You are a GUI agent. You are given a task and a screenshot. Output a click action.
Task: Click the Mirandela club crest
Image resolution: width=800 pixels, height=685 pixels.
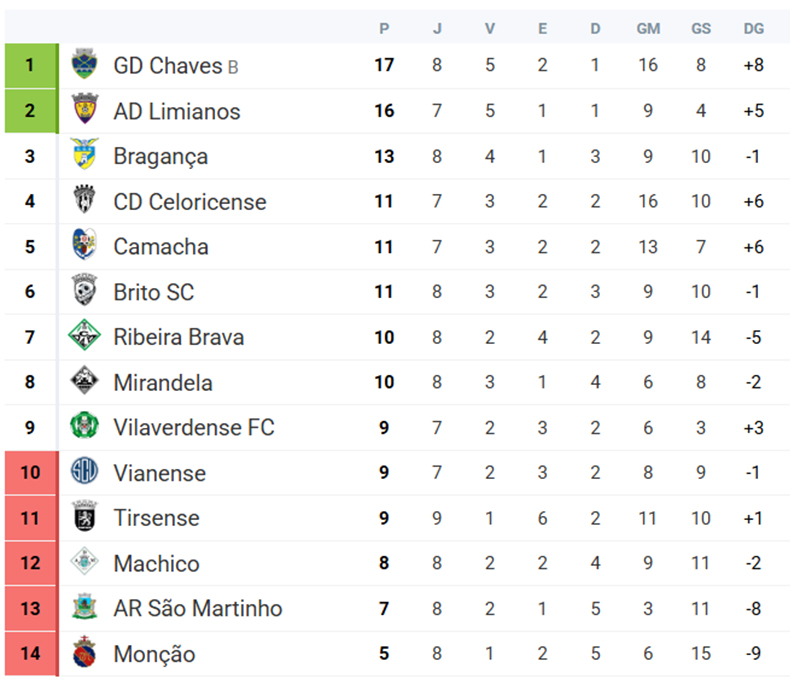pos(85,382)
